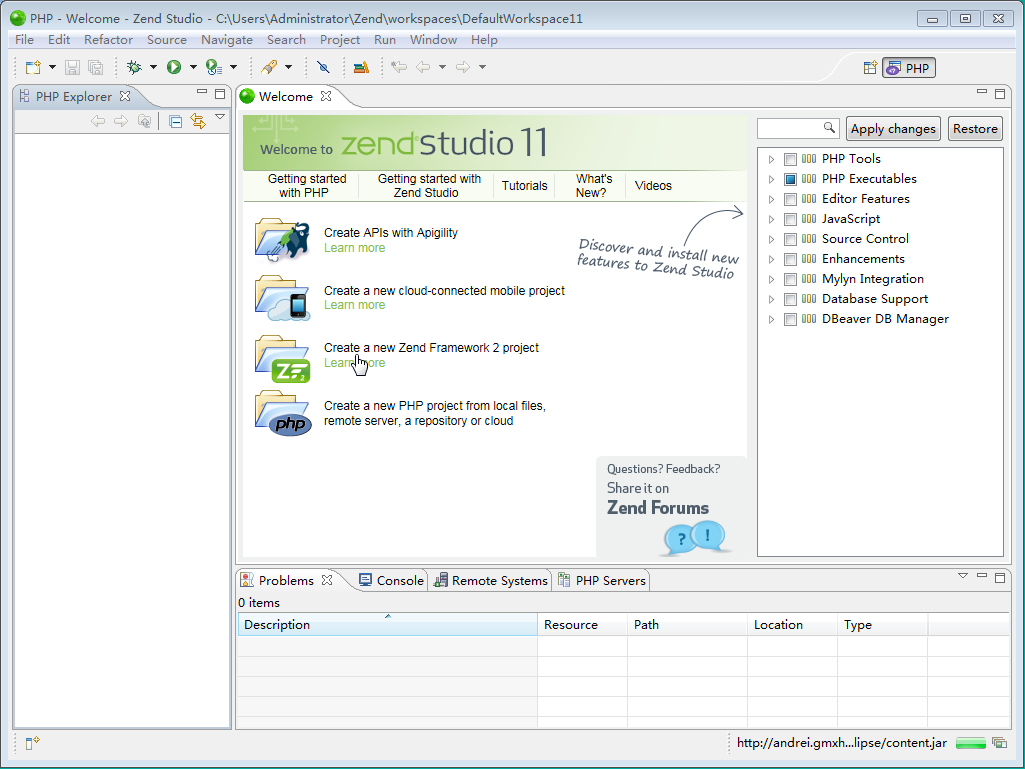1025x769 pixels.
Task: Open the Run dropdown arrow
Action: (193, 67)
